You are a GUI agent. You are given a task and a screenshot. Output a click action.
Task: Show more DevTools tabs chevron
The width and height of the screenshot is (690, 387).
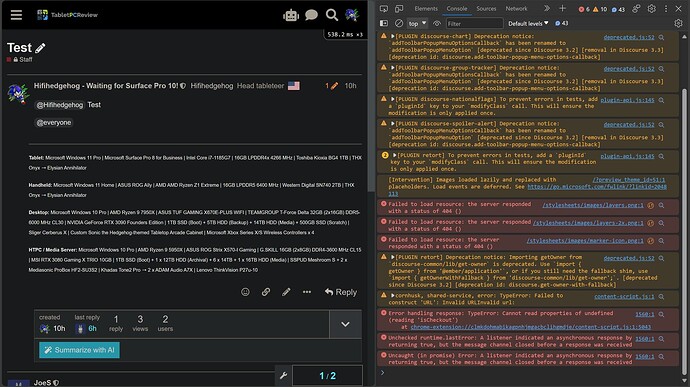pyautogui.click(x=547, y=9)
